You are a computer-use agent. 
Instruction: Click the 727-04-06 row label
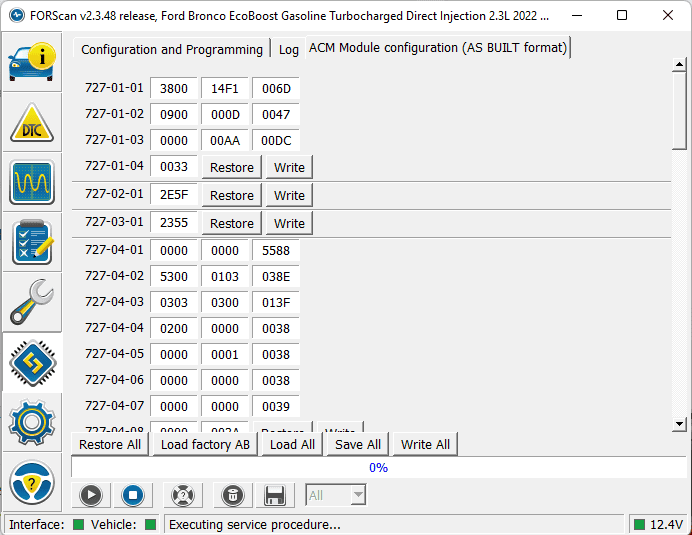[x=114, y=380]
